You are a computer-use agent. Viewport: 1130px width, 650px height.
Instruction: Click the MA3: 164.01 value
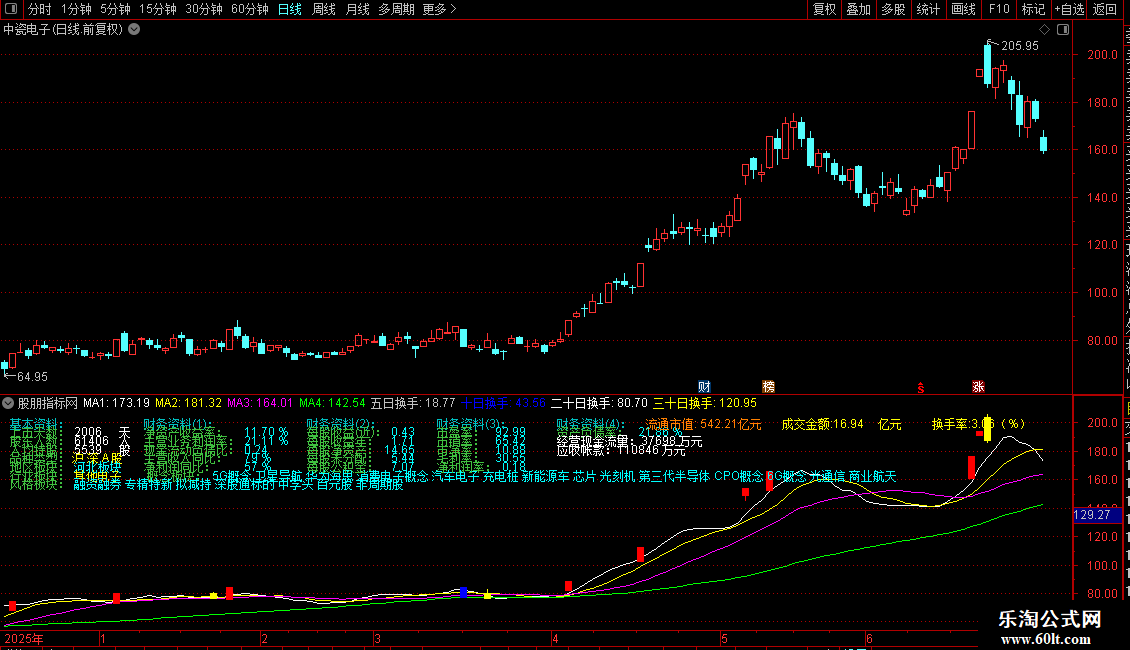pos(260,404)
